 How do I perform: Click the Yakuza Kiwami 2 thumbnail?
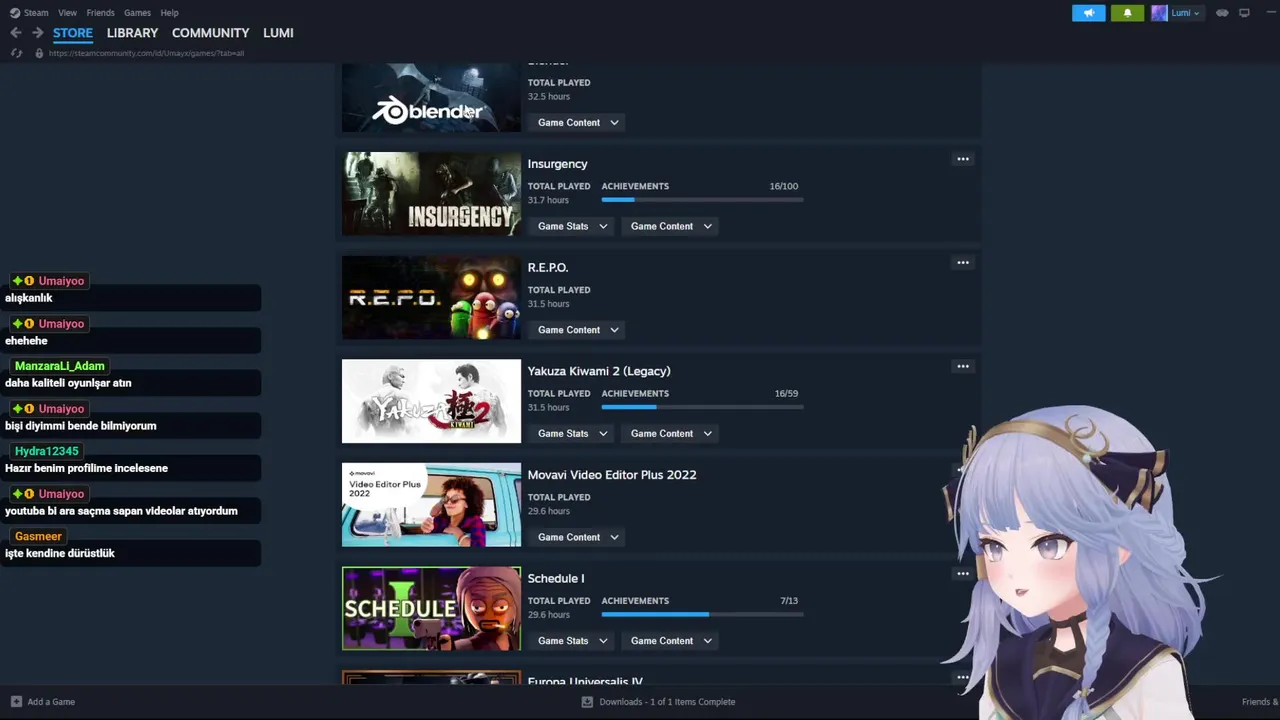[431, 401]
